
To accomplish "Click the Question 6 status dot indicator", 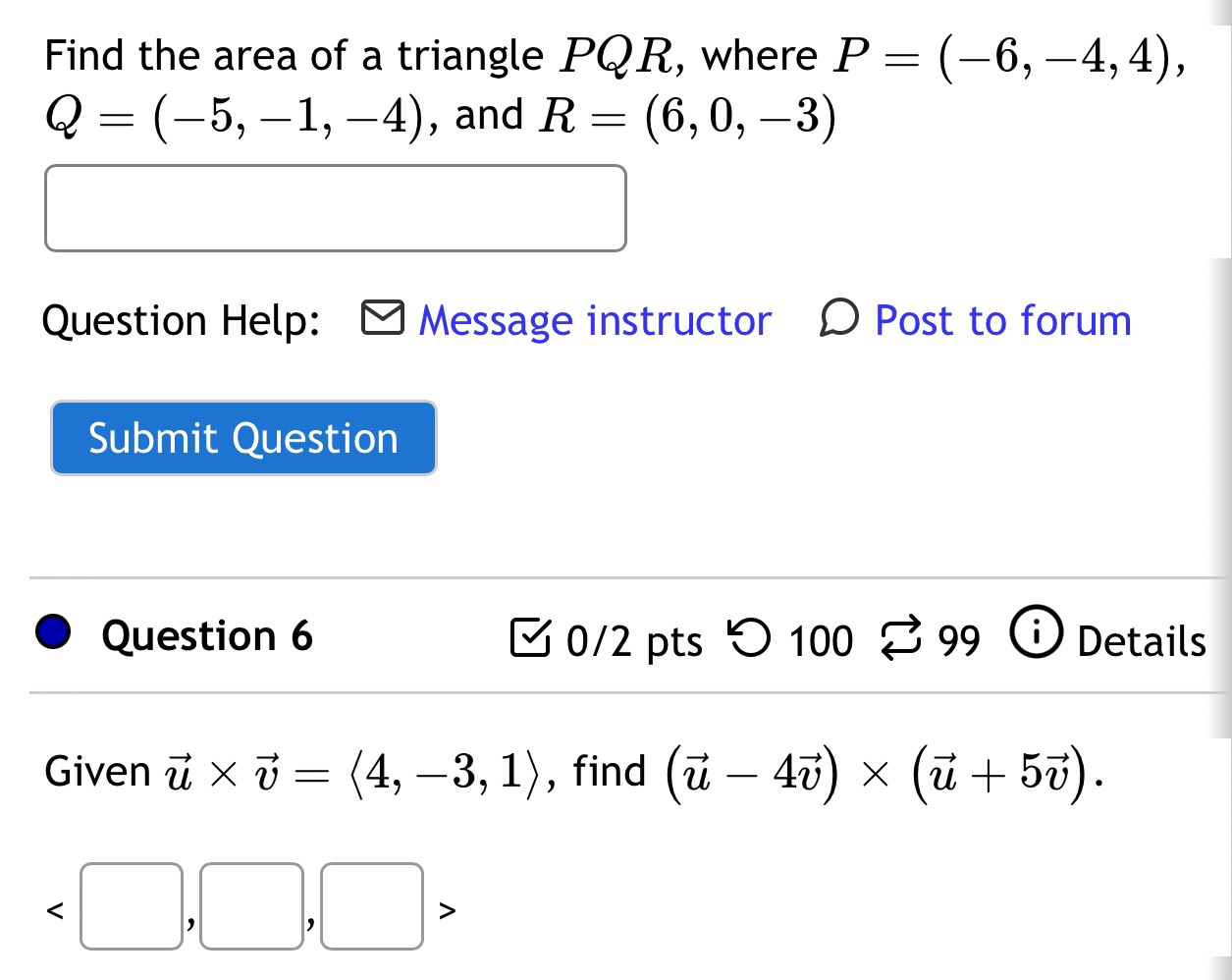I will (x=54, y=635).
